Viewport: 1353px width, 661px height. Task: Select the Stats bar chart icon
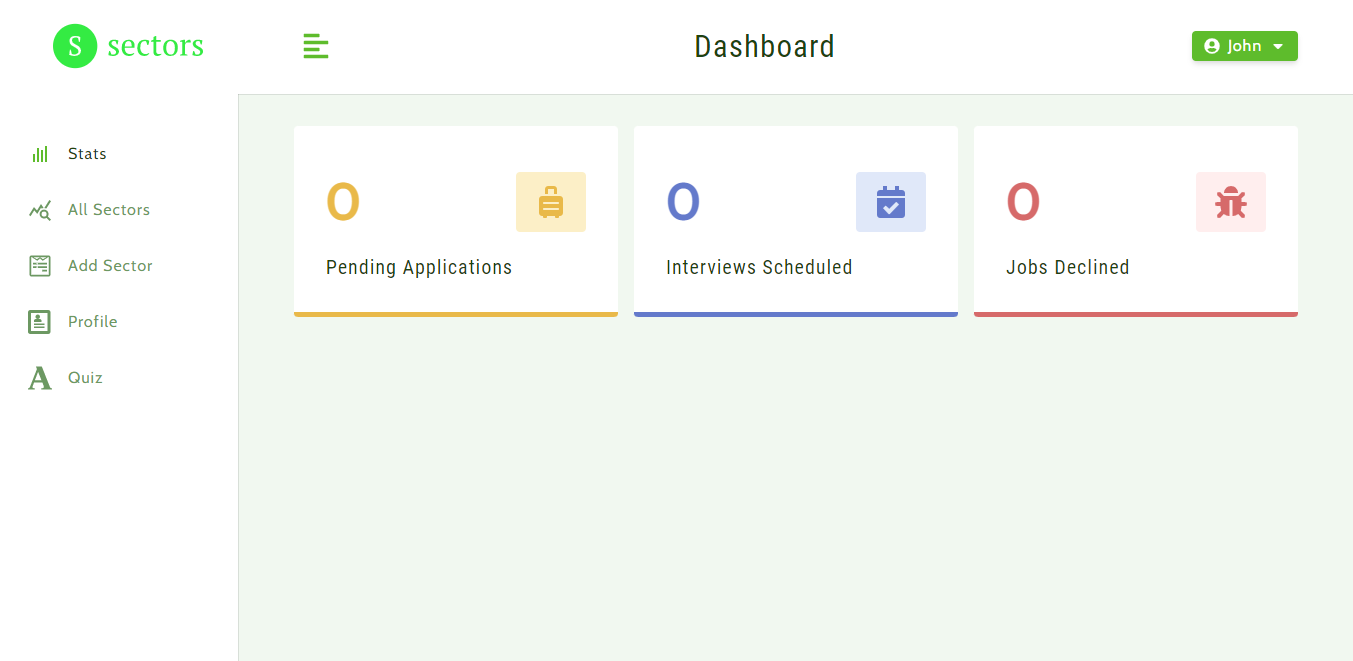click(39, 153)
